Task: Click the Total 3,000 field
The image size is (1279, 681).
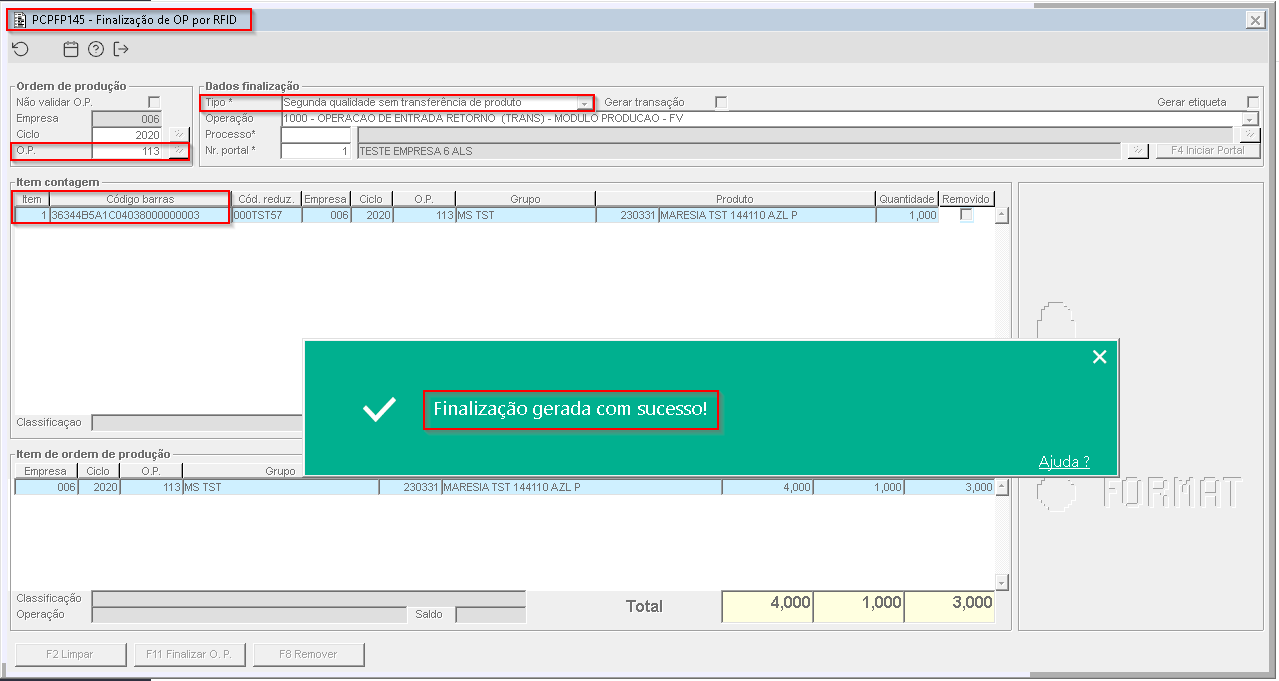Action: (950, 606)
